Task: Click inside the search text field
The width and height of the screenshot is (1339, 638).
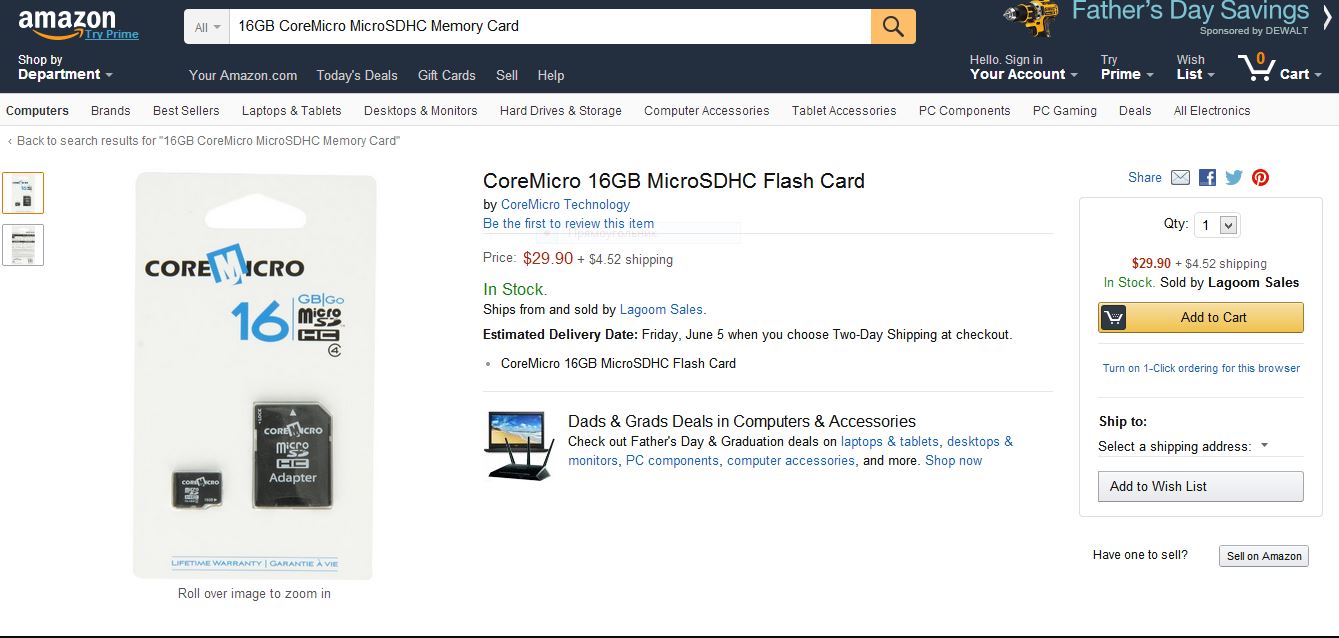Action: tap(550, 27)
